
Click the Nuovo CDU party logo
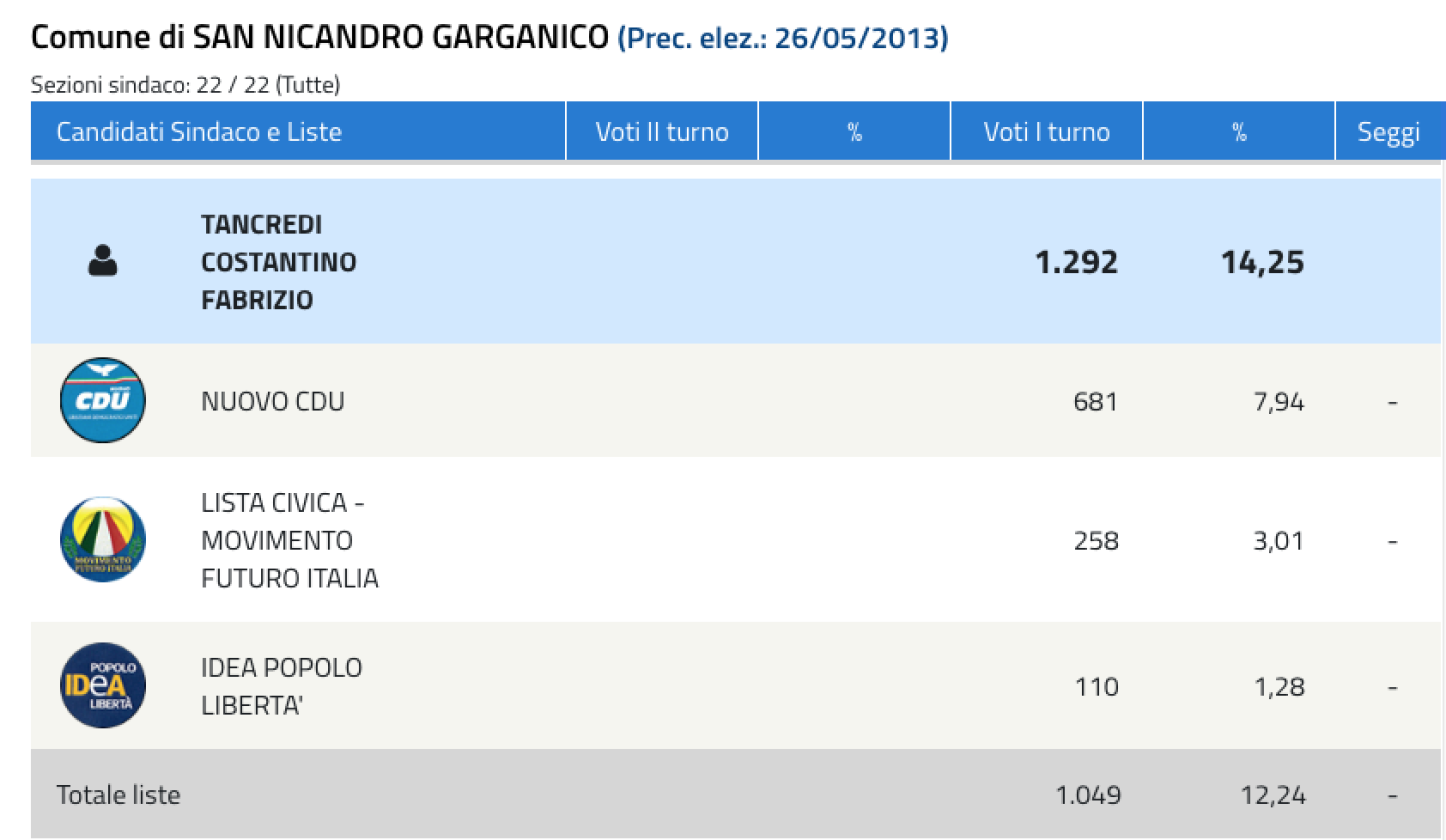[x=103, y=401]
